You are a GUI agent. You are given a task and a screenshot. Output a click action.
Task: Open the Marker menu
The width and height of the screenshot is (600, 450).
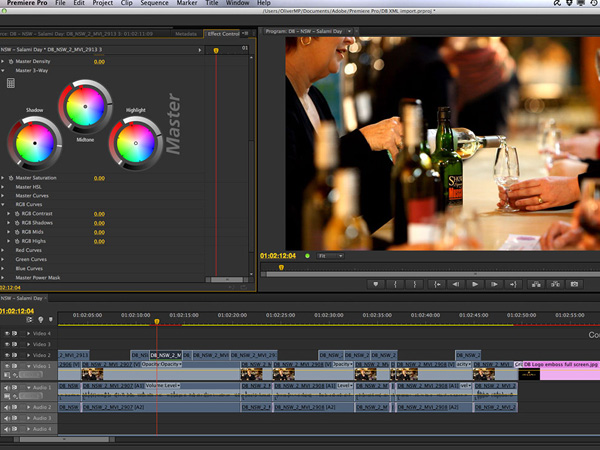[187, 3]
